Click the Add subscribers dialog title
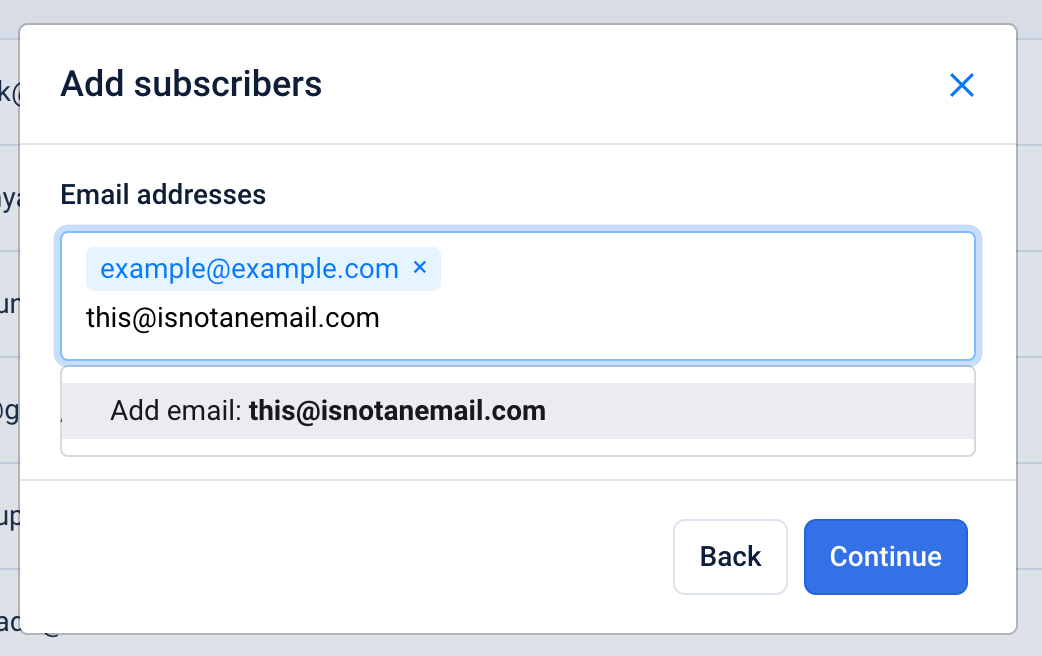Image resolution: width=1042 pixels, height=656 pixels. coord(191,84)
